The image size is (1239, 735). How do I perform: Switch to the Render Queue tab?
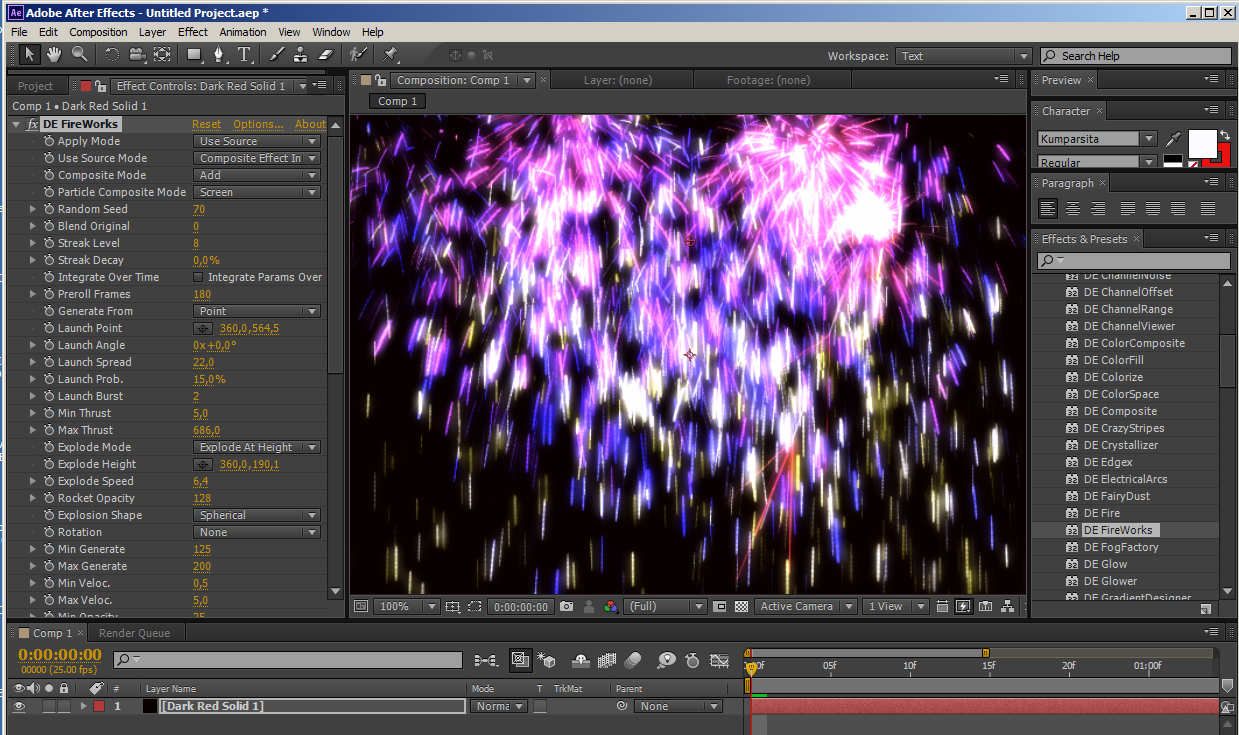134,633
